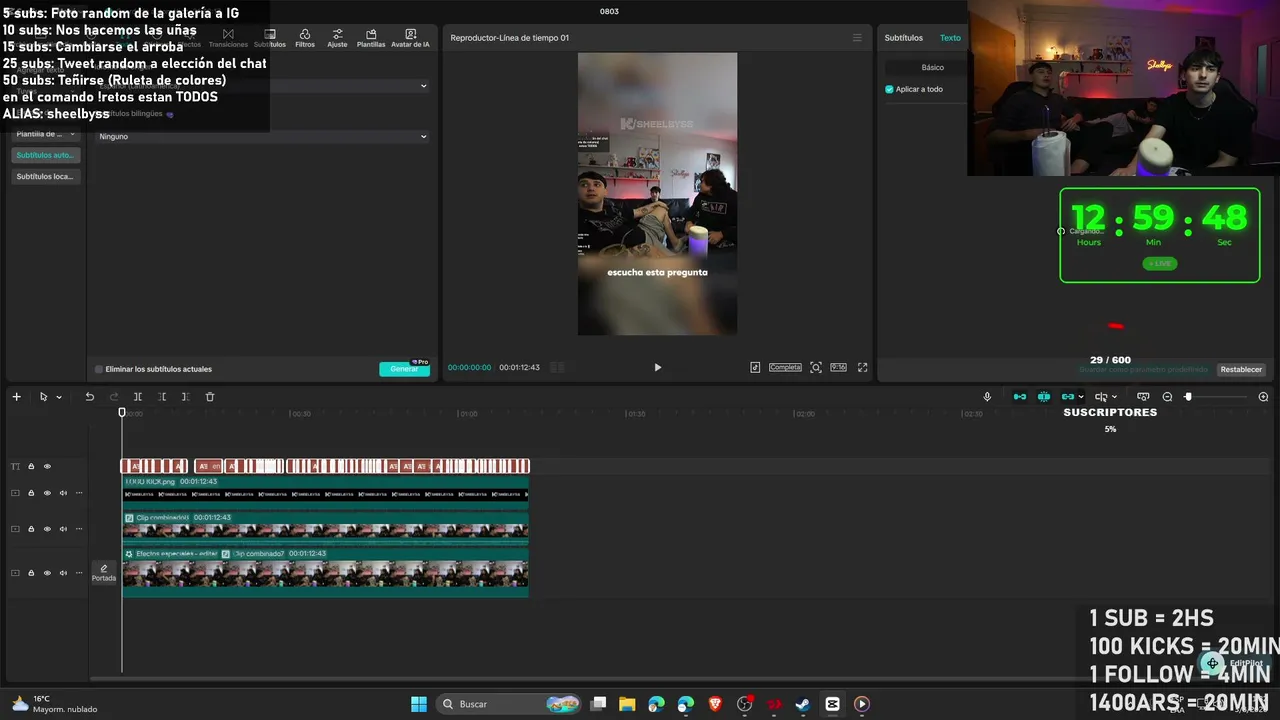Hide the LOGO KICK.png track

click(x=47, y=492)
